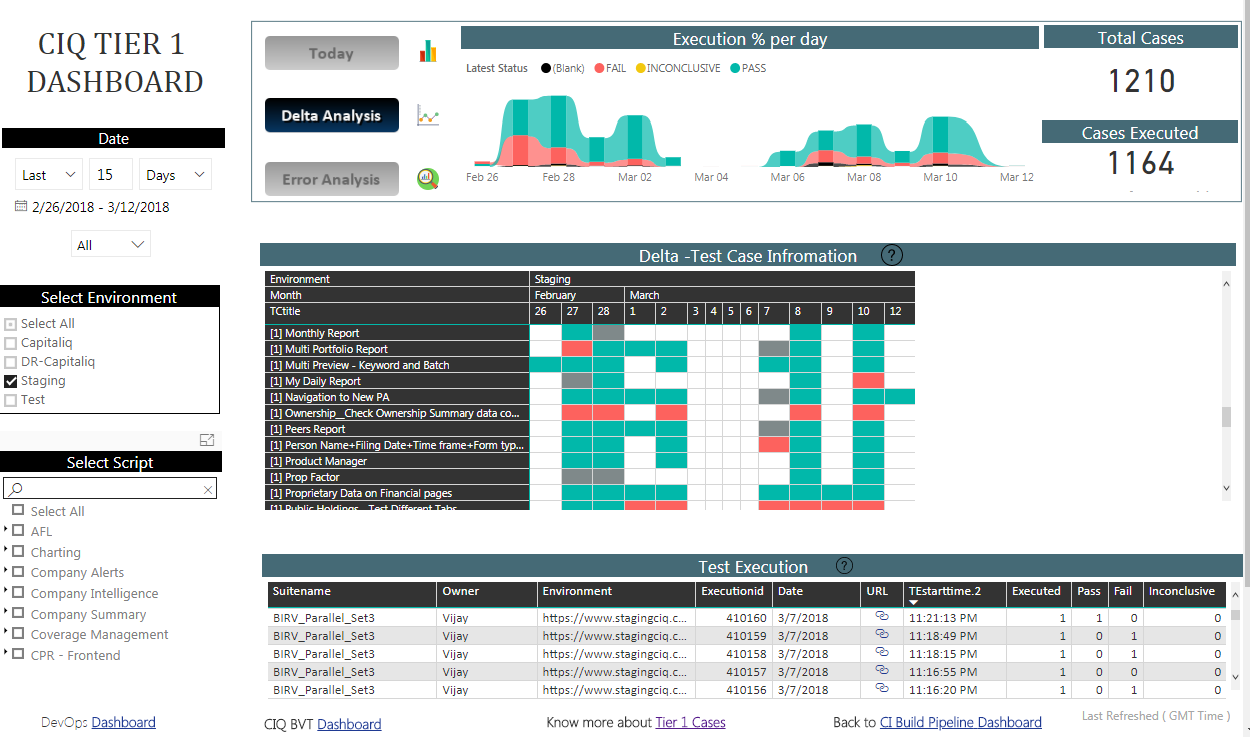Click down arrow of Delta matrix scrollbar
Screen dimensions: 1250x737
[x=1227, y=489]
